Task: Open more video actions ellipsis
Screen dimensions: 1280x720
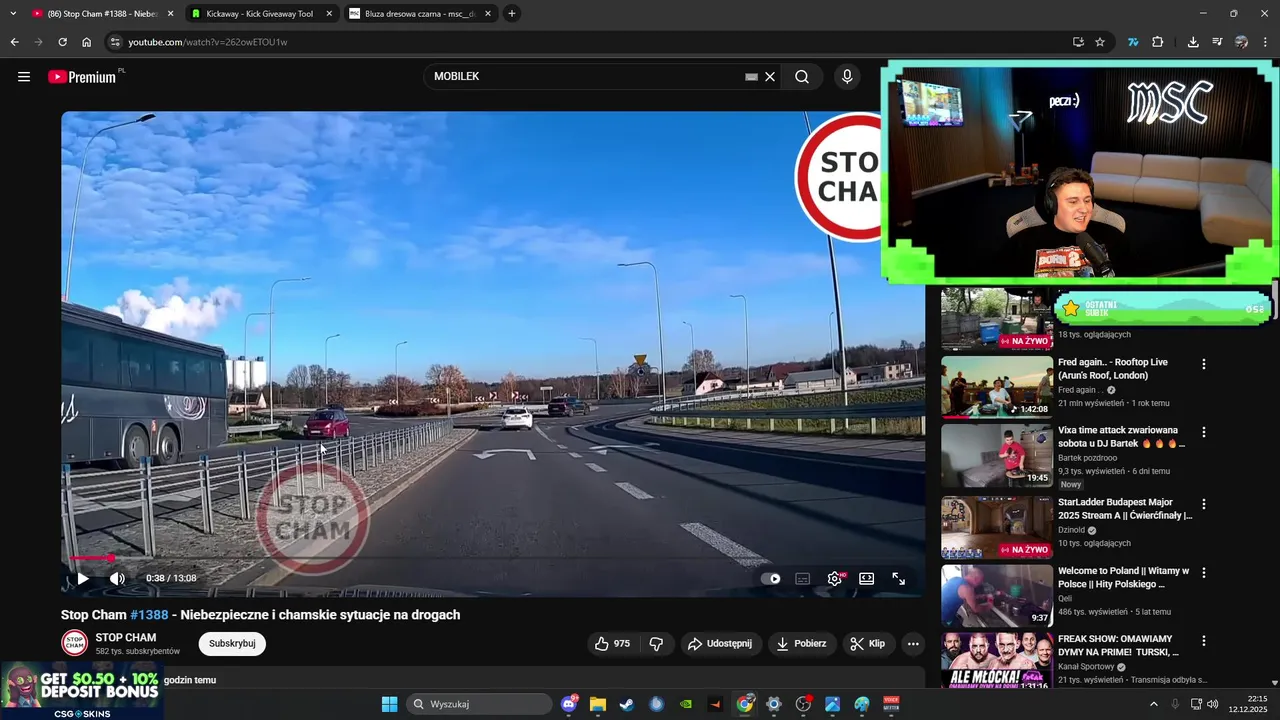Action: (x=913, y=644)
